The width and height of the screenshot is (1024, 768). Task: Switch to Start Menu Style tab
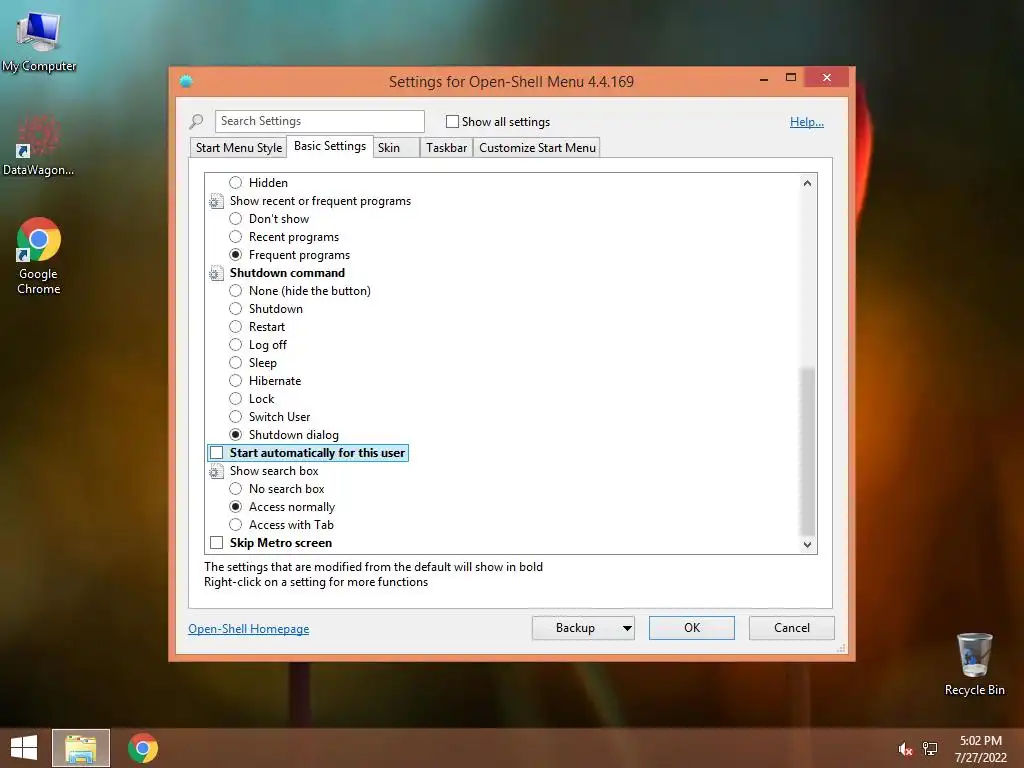[239, 148]
